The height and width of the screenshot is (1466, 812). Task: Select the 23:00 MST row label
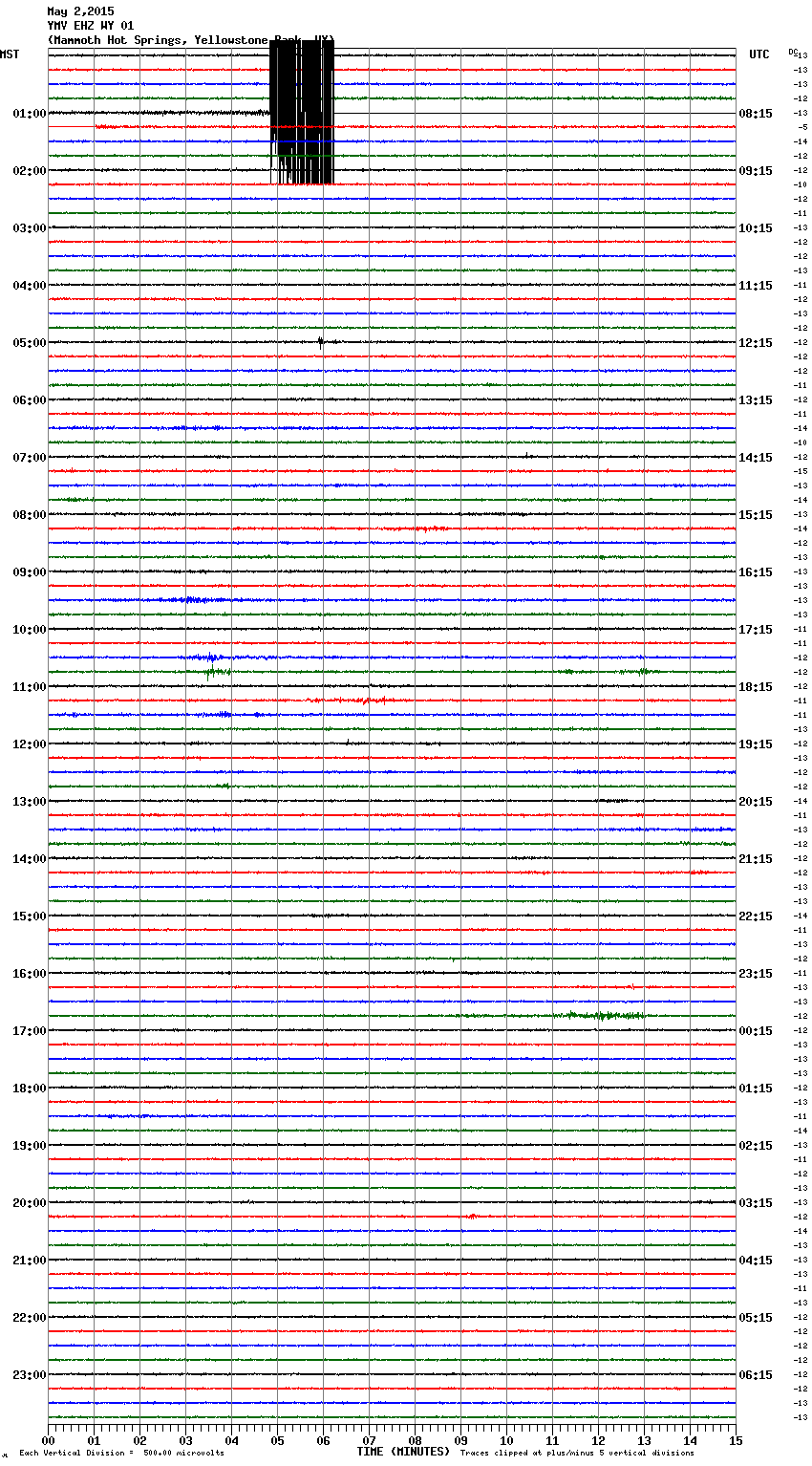pyautogui.click(x=30, y=1375)
